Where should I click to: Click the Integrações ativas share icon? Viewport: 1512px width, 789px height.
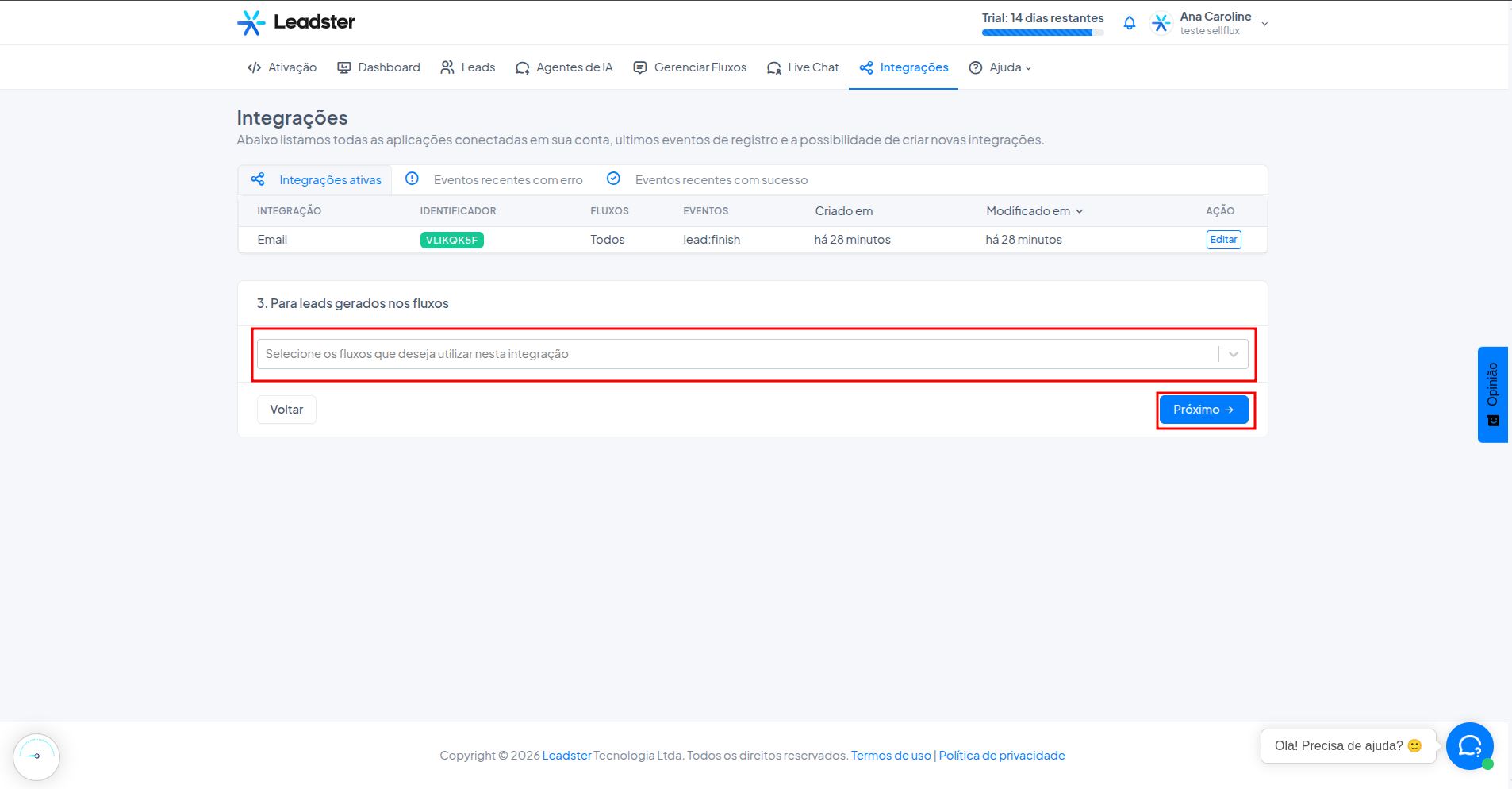point(258,179)
